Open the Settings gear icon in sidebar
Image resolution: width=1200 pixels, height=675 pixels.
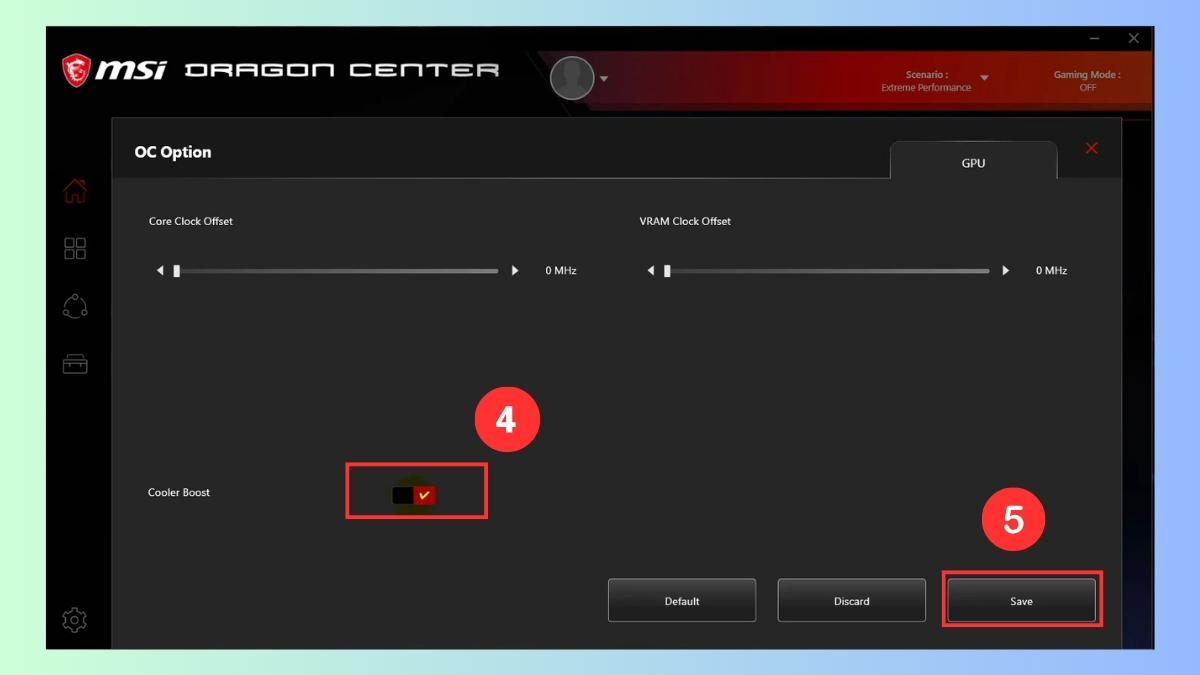(x=74, y=620)
